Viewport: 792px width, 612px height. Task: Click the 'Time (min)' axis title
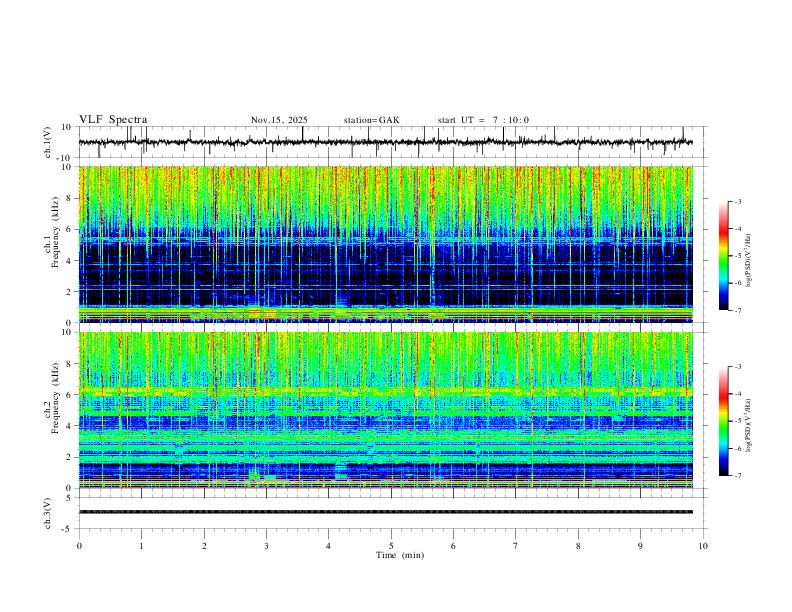pyautogui.click(x=400, y=555)
